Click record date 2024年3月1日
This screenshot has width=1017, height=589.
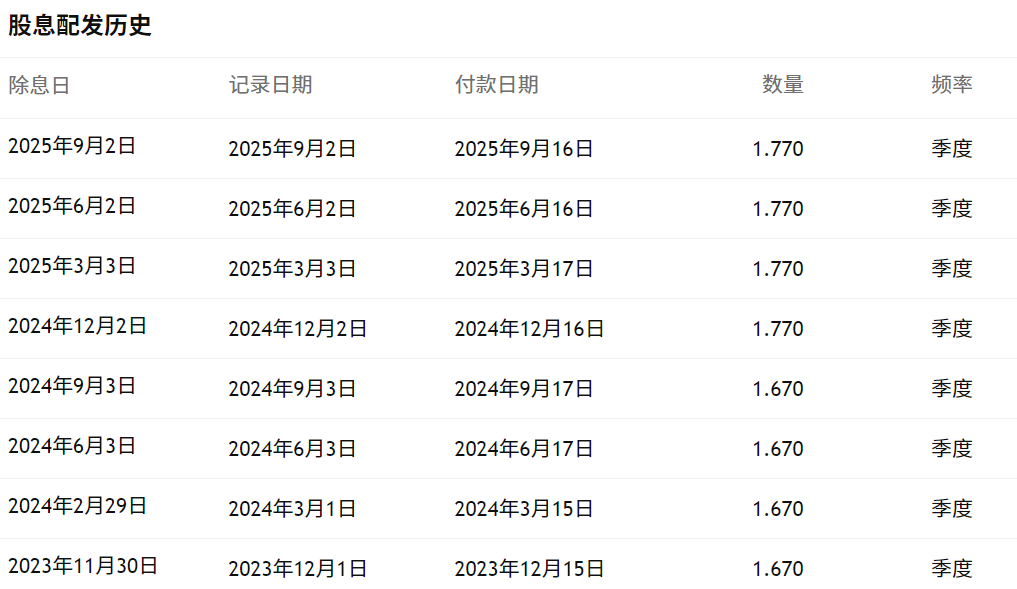(x=292, y=509)
